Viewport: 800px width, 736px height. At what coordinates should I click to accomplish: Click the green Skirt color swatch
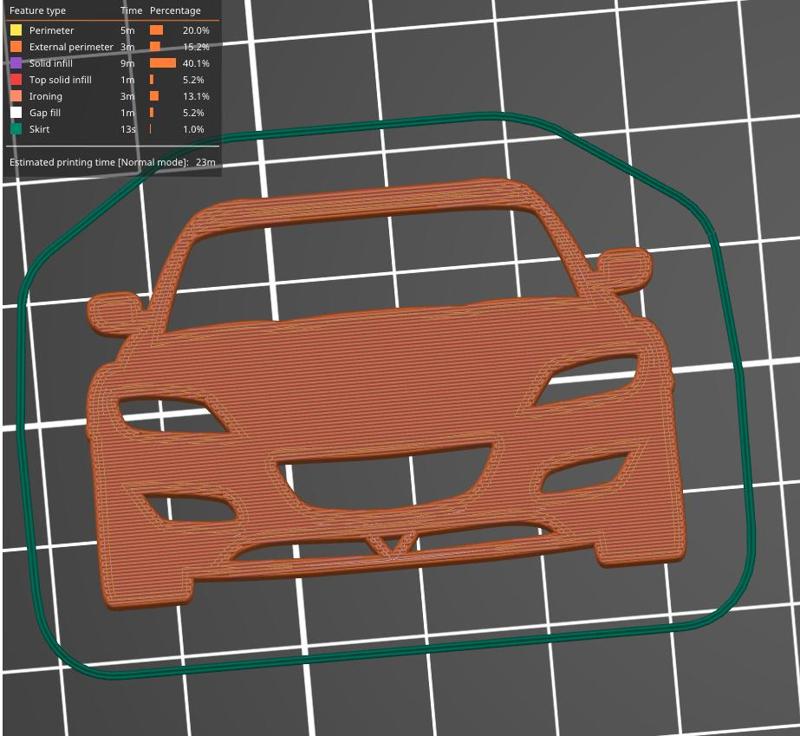pos(16,129)
